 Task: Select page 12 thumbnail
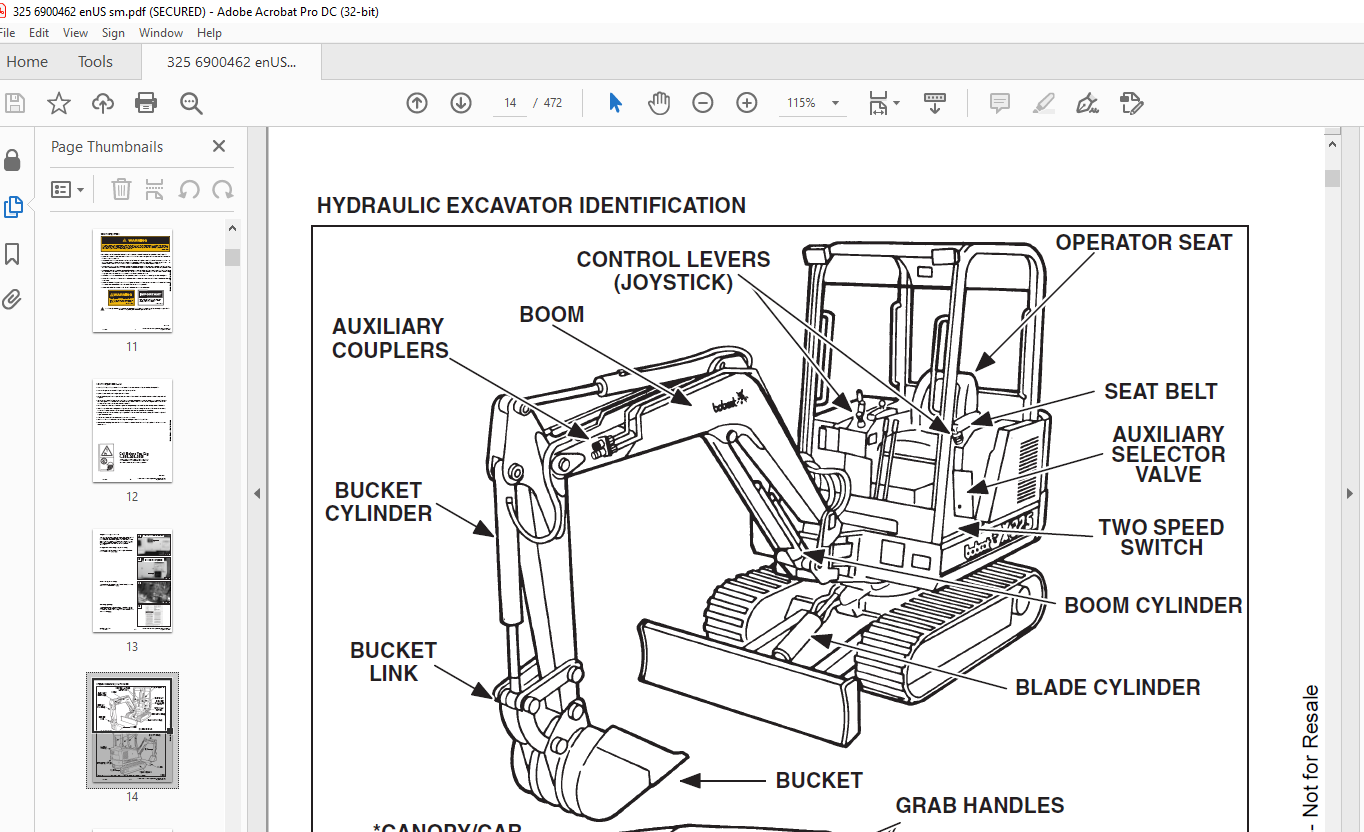132,431
